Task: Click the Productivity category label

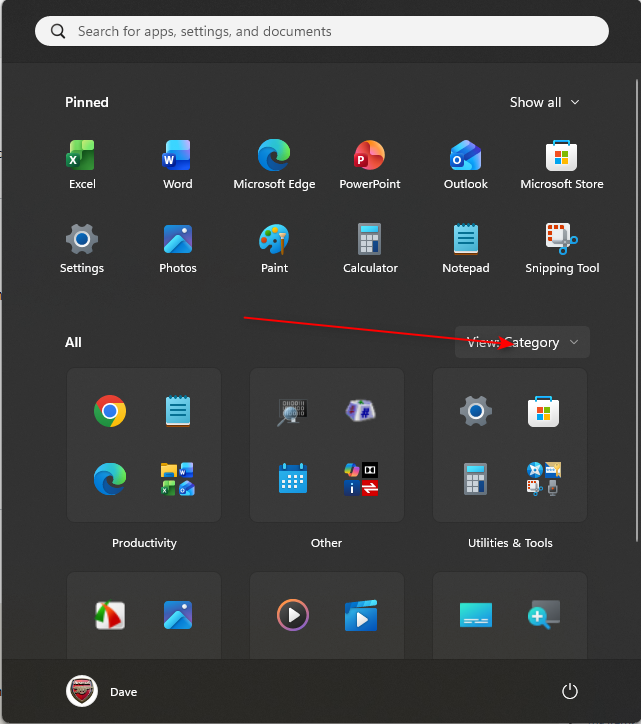Action: 144,543
